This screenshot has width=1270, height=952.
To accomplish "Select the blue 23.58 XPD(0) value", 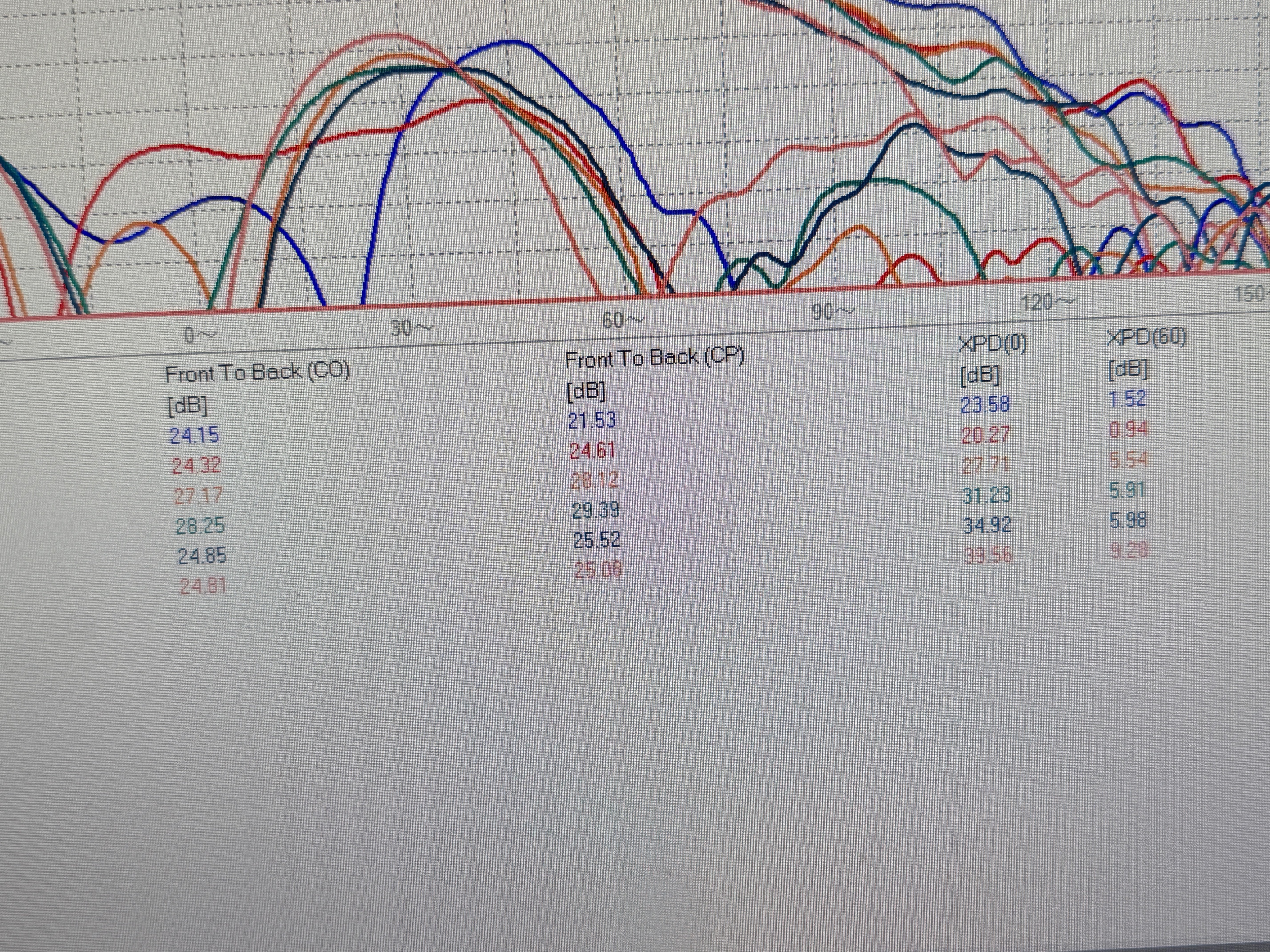I will [985, 404].
